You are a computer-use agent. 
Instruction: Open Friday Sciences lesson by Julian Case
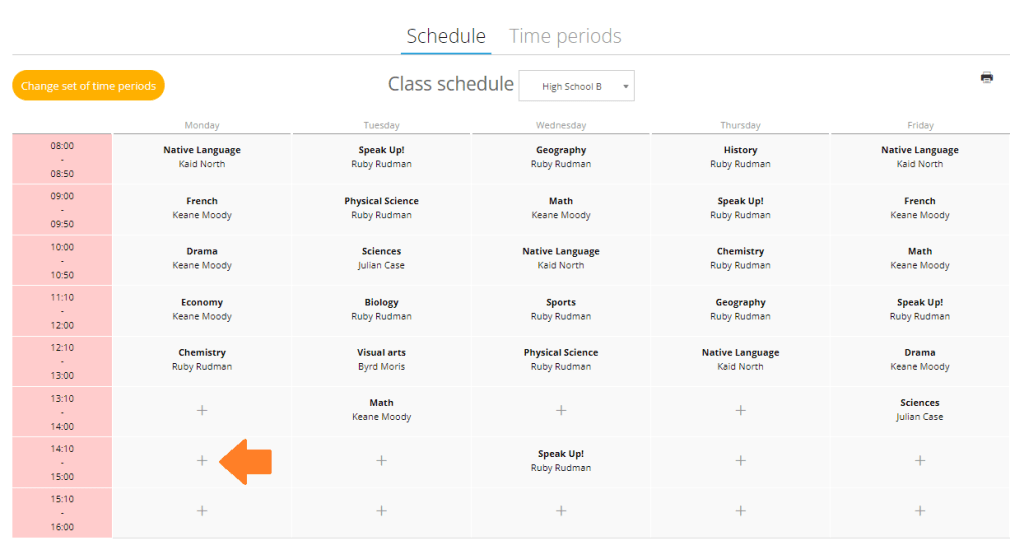pos(920,410)
